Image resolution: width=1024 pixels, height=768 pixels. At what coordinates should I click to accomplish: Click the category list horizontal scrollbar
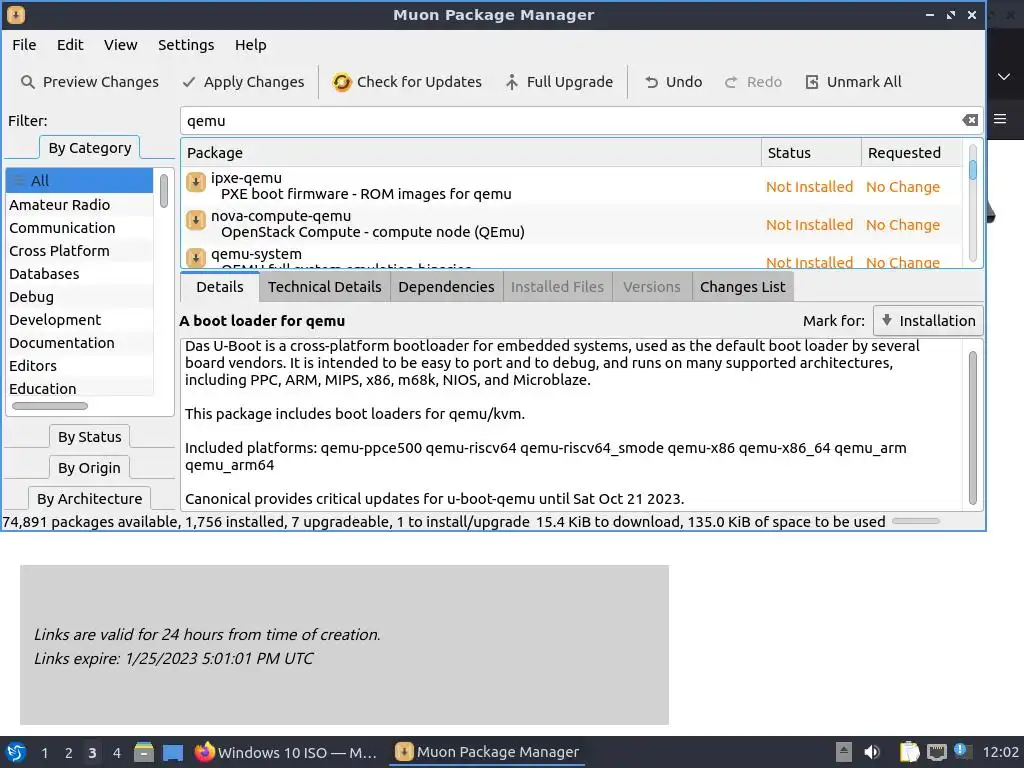coord(50,406)
